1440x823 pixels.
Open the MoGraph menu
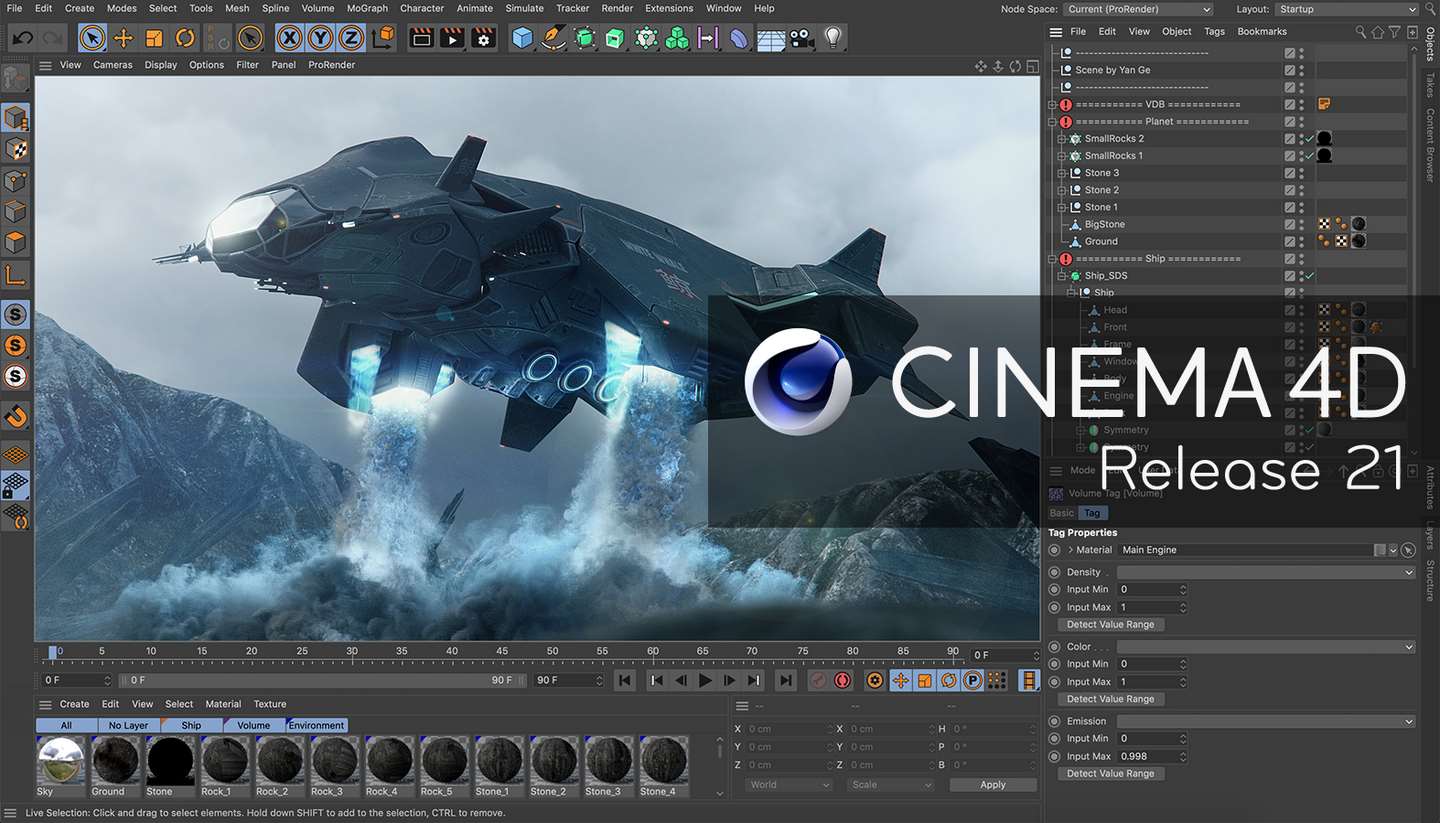(367, 8)
